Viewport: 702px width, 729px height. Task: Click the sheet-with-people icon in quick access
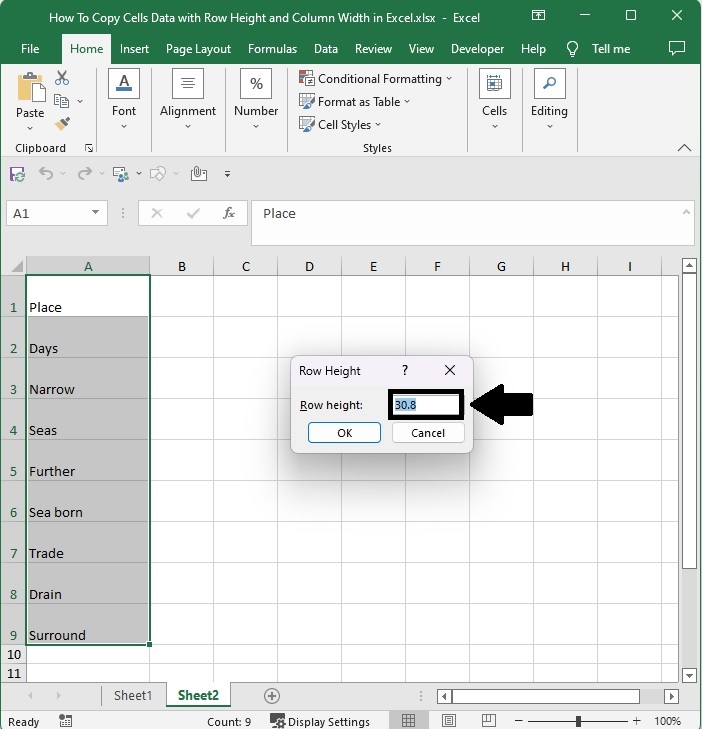[121, 174]
